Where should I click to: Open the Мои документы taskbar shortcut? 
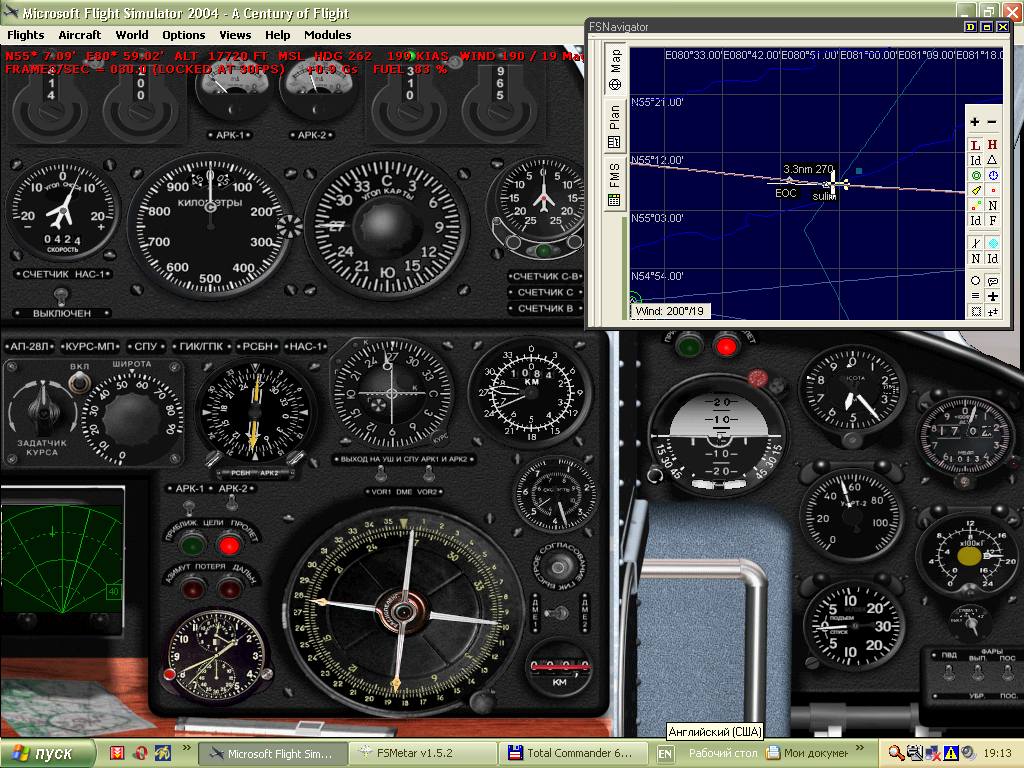point(808,753)
